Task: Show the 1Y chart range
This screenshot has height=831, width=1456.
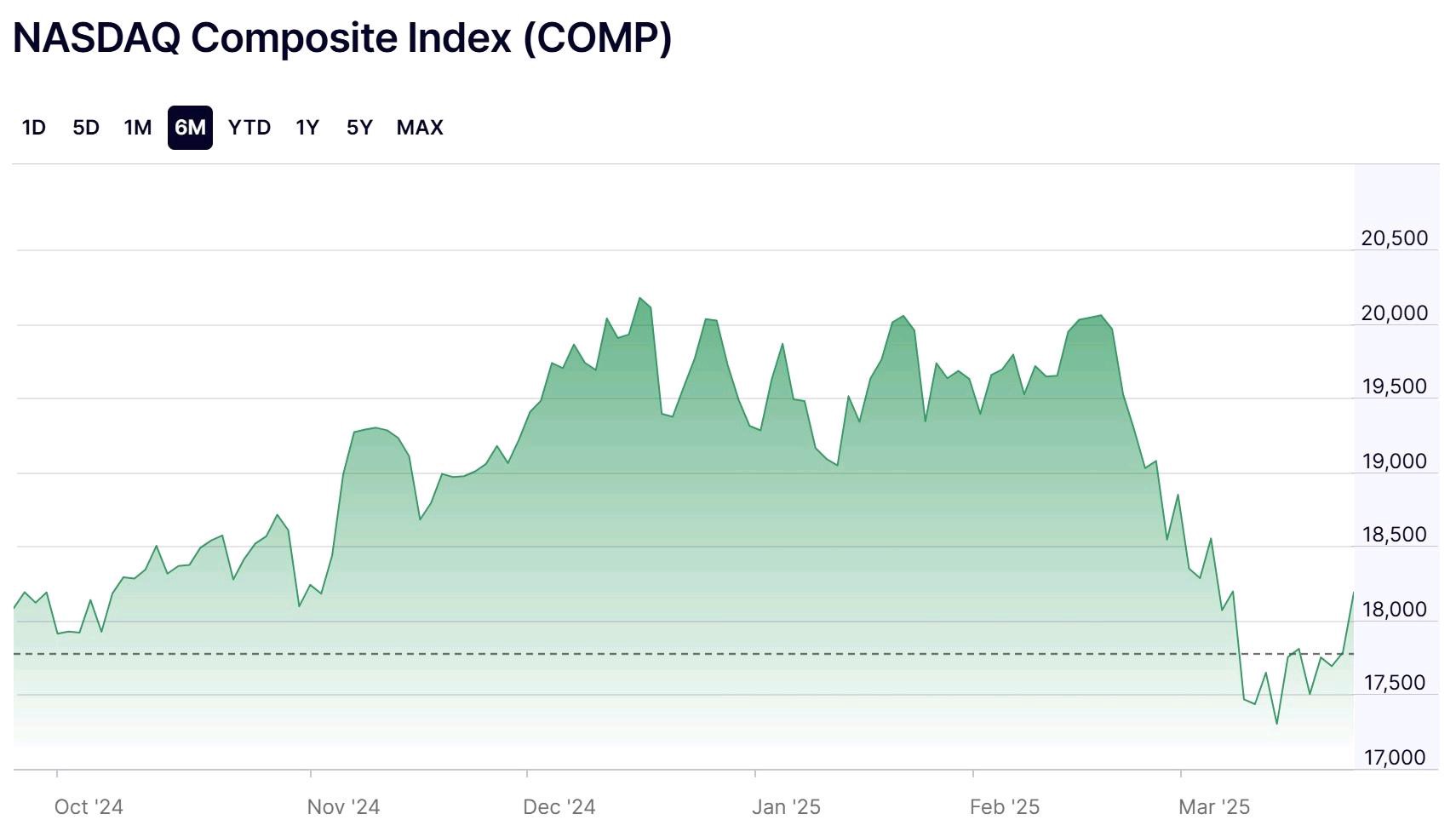Action: pos(307,128)
